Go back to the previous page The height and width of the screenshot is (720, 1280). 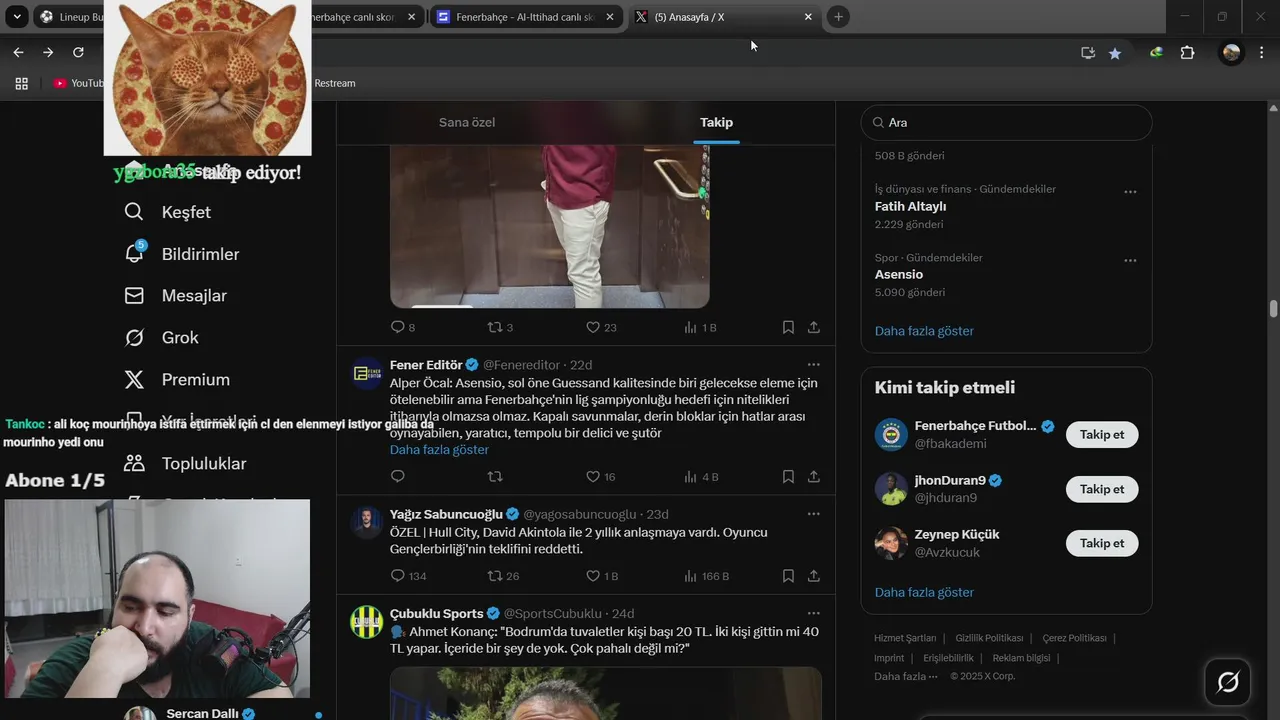pos(18,53)
